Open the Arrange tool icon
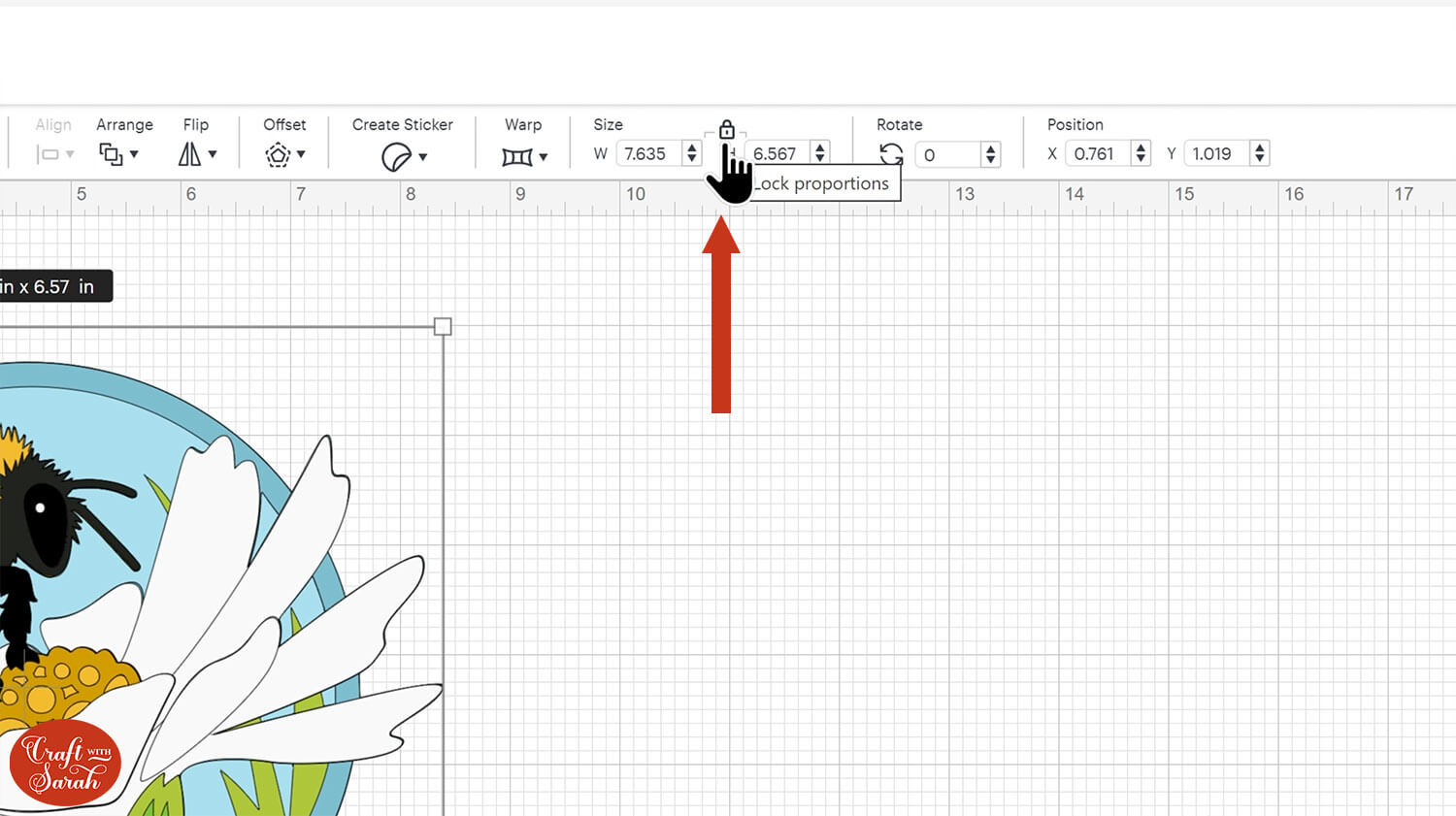1456x816 pixels. point(111,154)
